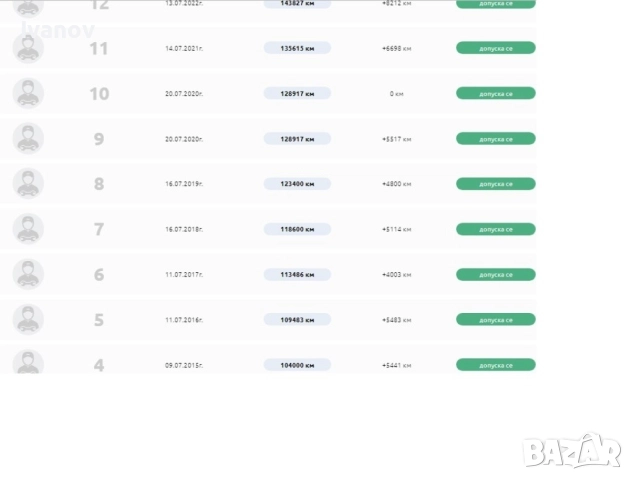Click the 135615 км mileage badge
The height and width of the screenshot is (480, 633).
click(297, 48)
